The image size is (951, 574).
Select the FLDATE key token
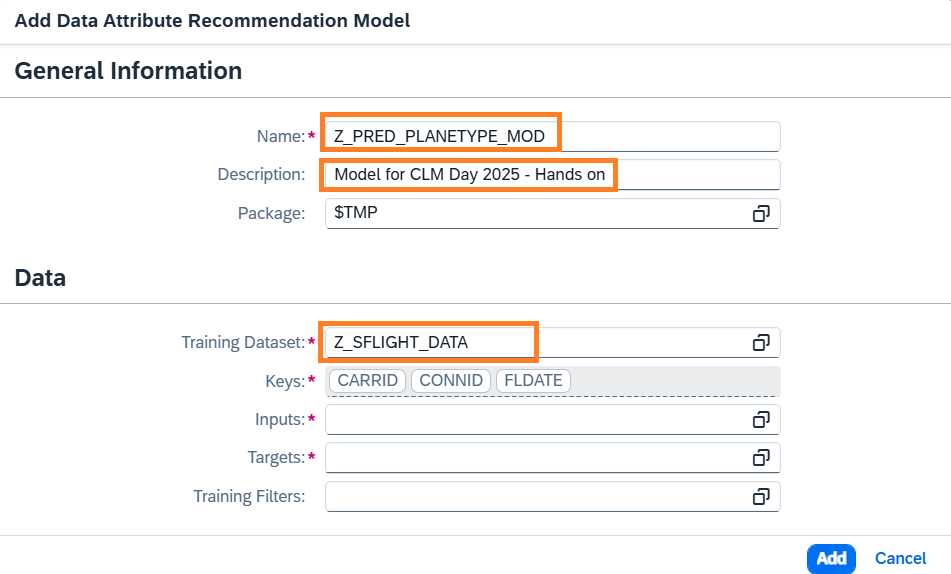tap(534, 381)
